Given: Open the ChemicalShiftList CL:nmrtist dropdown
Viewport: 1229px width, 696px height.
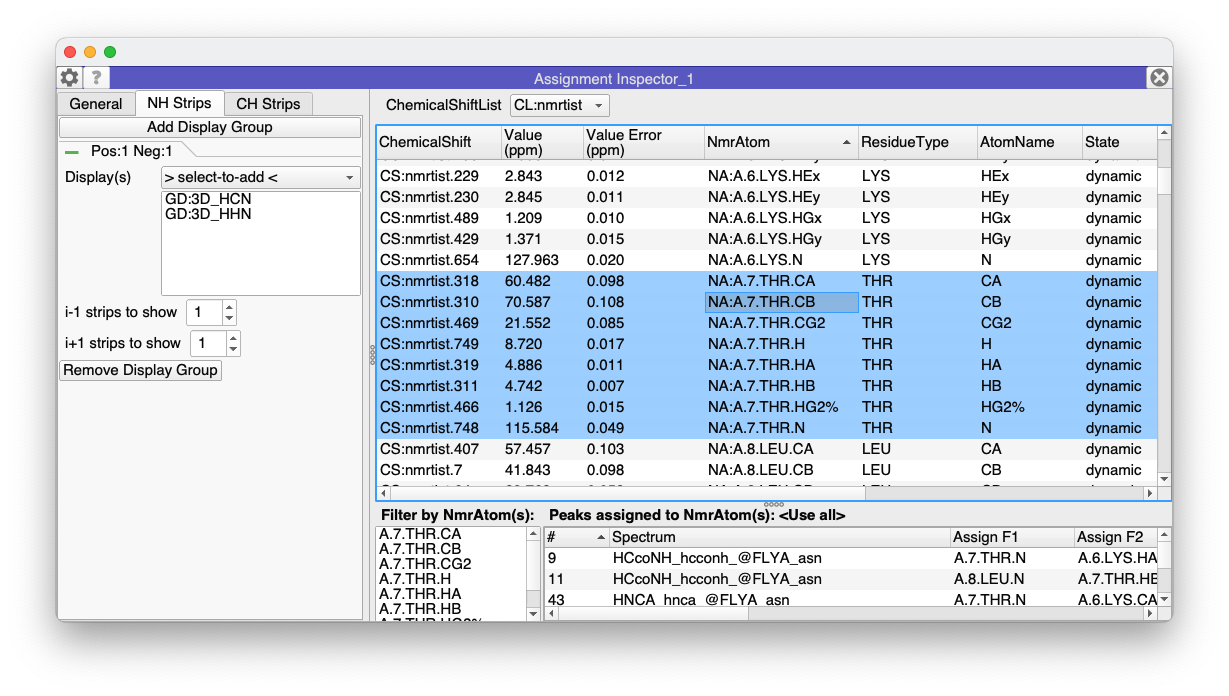Looking at the screenshot, I should 559,105.
